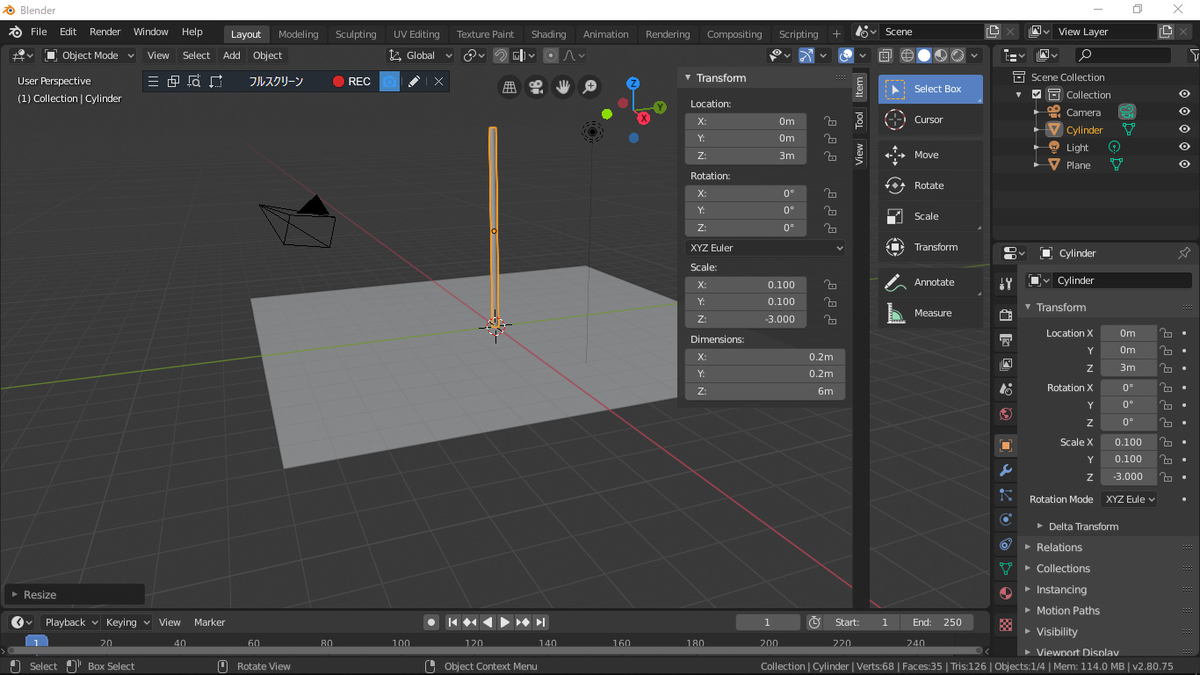This screenshot has width=1200, height=675.
Task: Open XYZ Euler rotation dropdown in sidebar
Action: pyautogui.click(x=765, y=248)
